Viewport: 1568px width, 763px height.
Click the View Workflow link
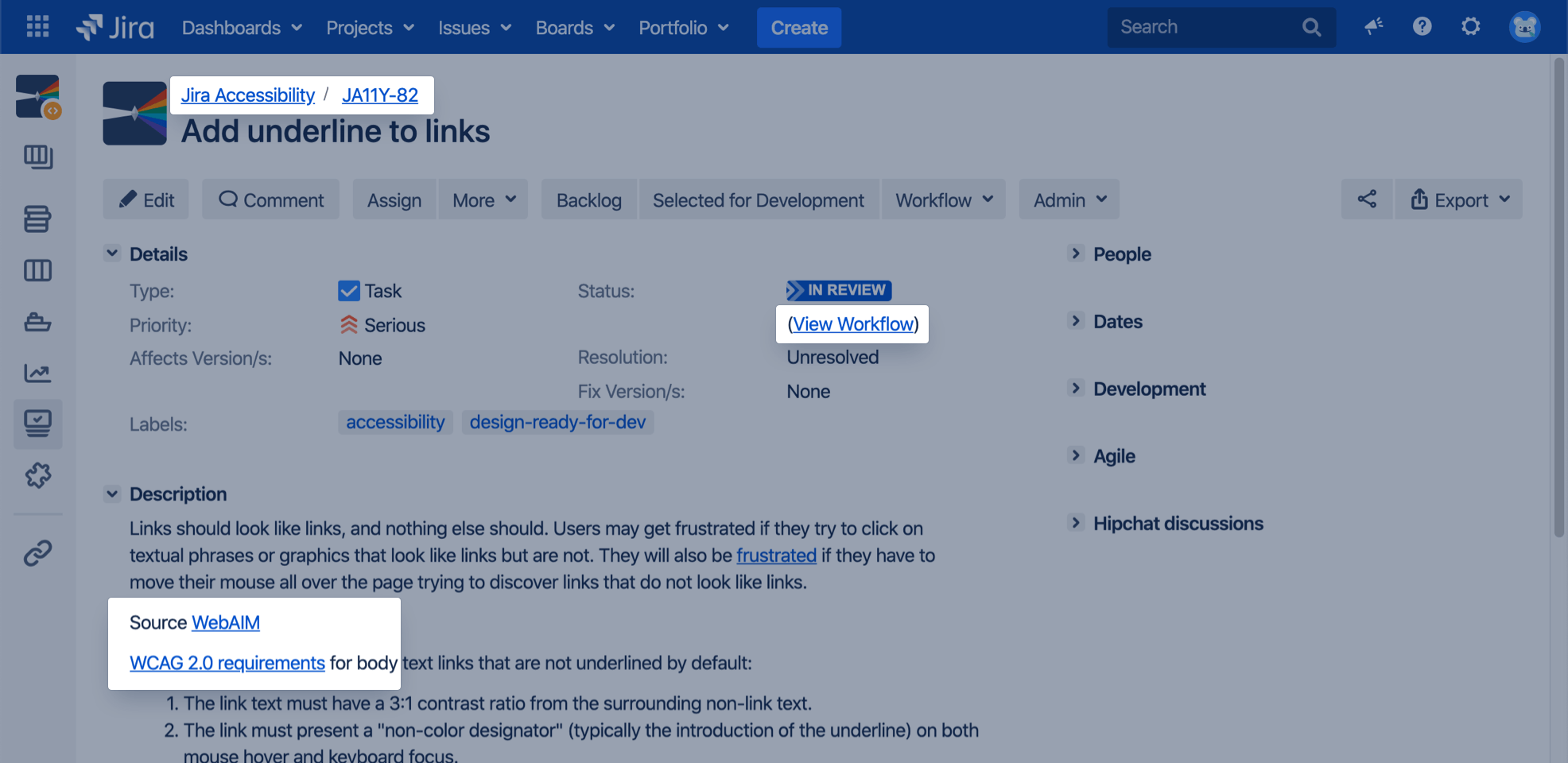[853, 323]
